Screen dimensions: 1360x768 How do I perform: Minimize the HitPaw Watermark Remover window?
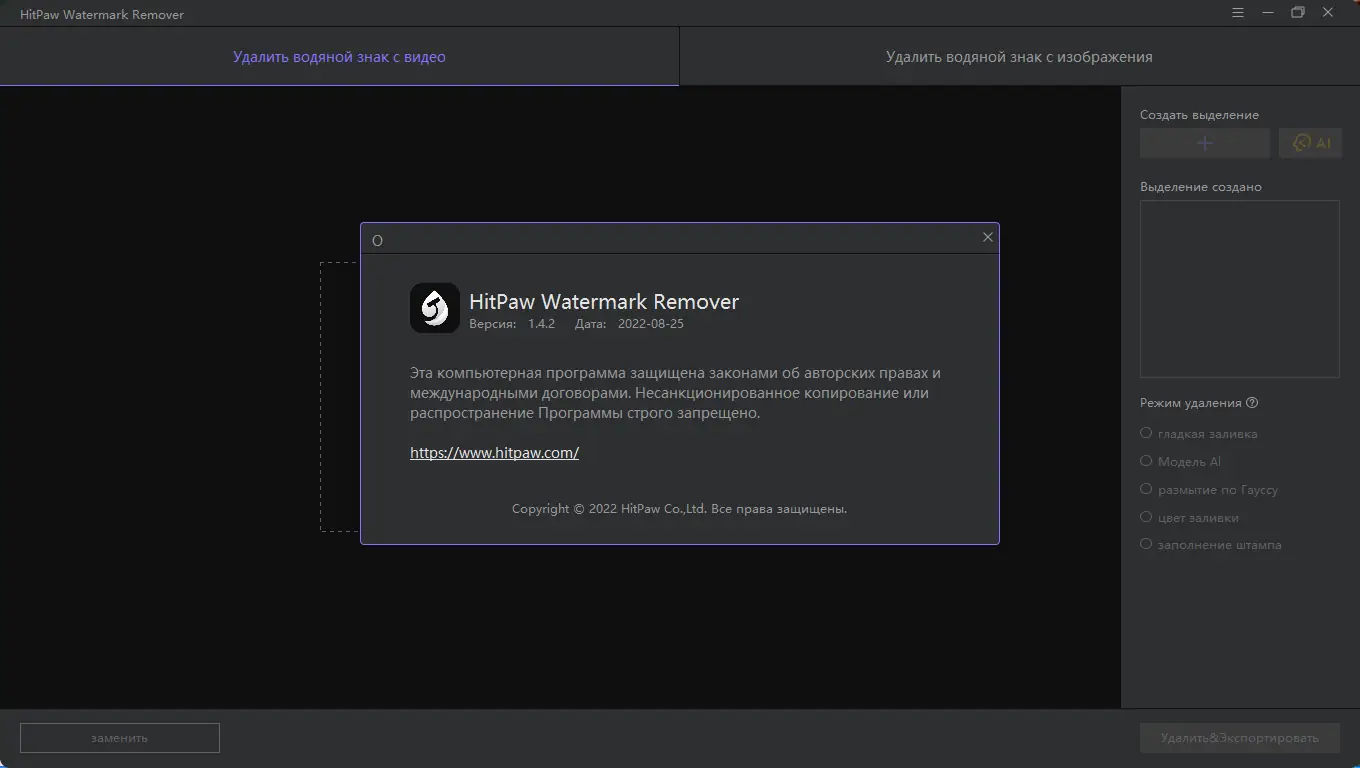click(1268, 13)
